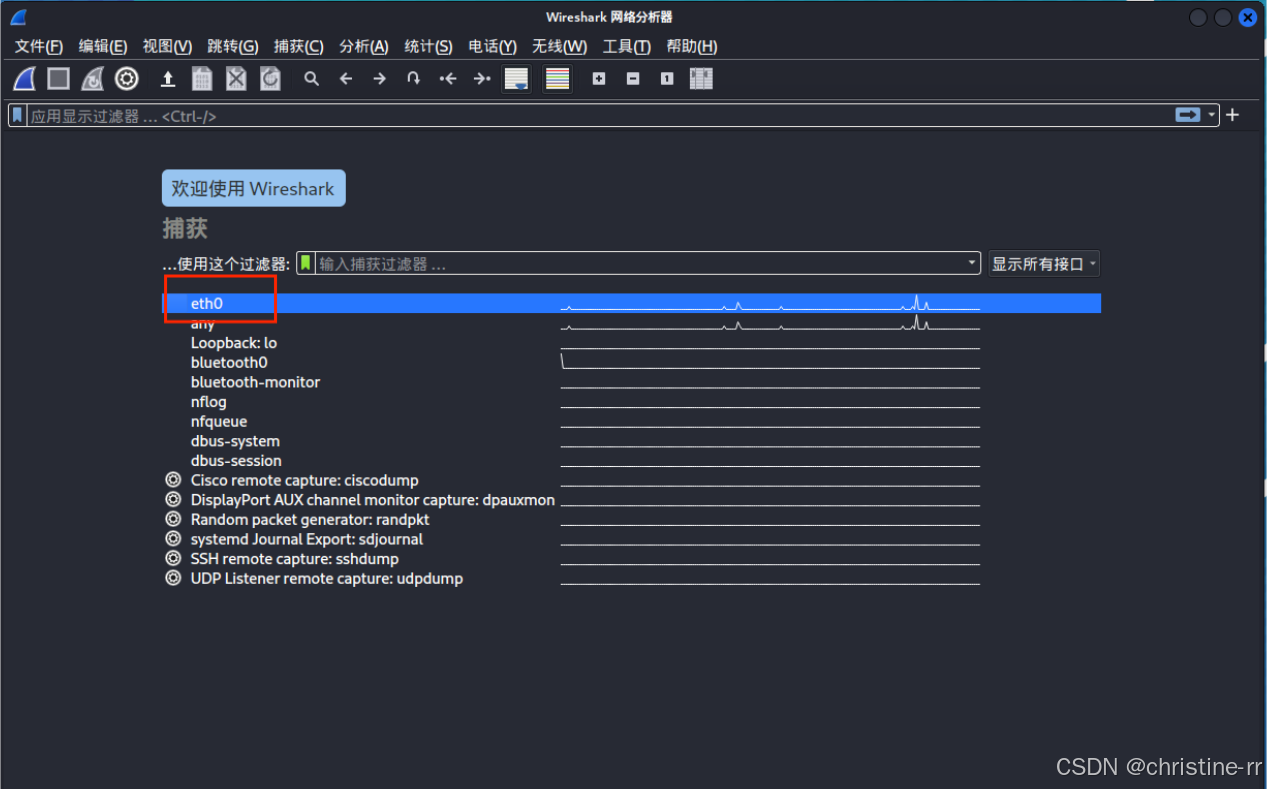Click into the display filter input field
The width and height of the screenshot is (1267, 789).
click(x=600, y=115)
